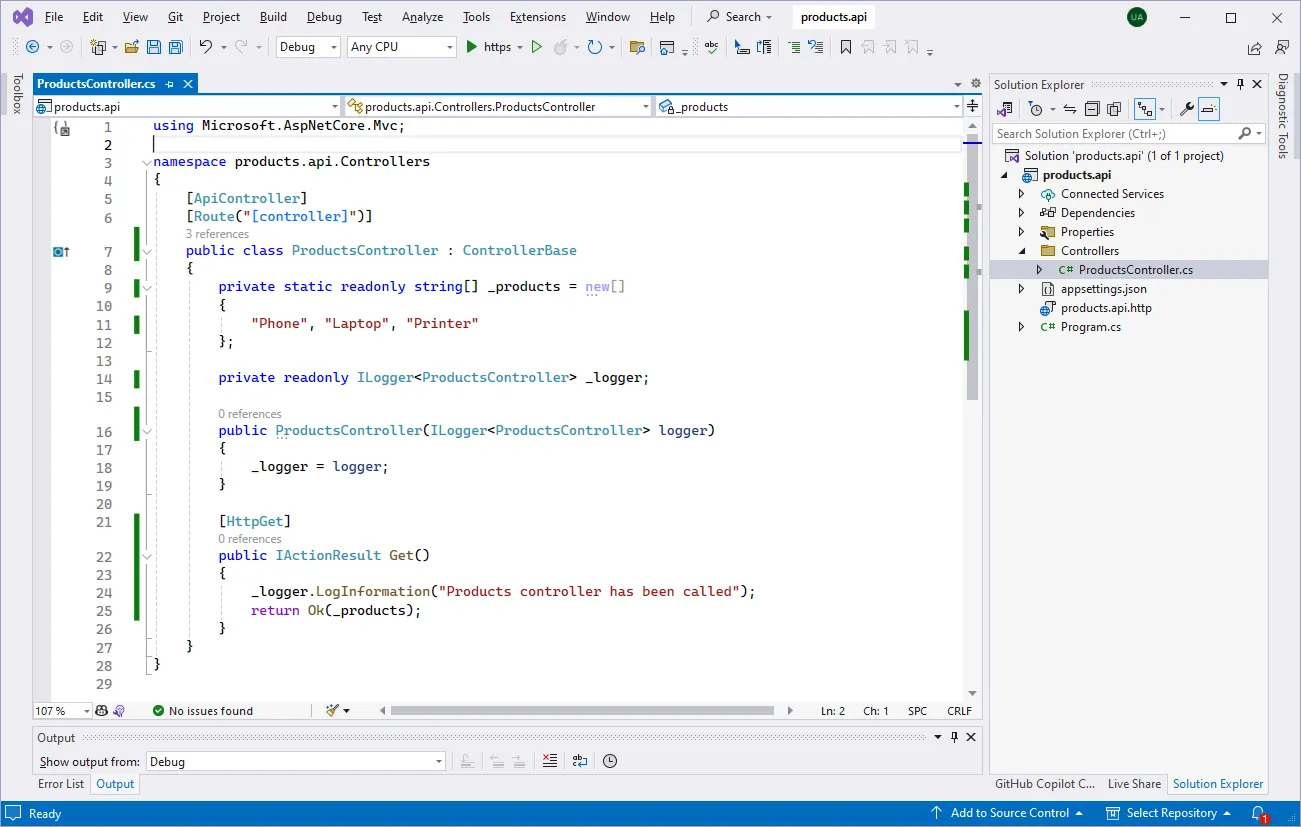Open the Any CPU platform dropdown
The image size is (1301, 827).
[400, 46]
